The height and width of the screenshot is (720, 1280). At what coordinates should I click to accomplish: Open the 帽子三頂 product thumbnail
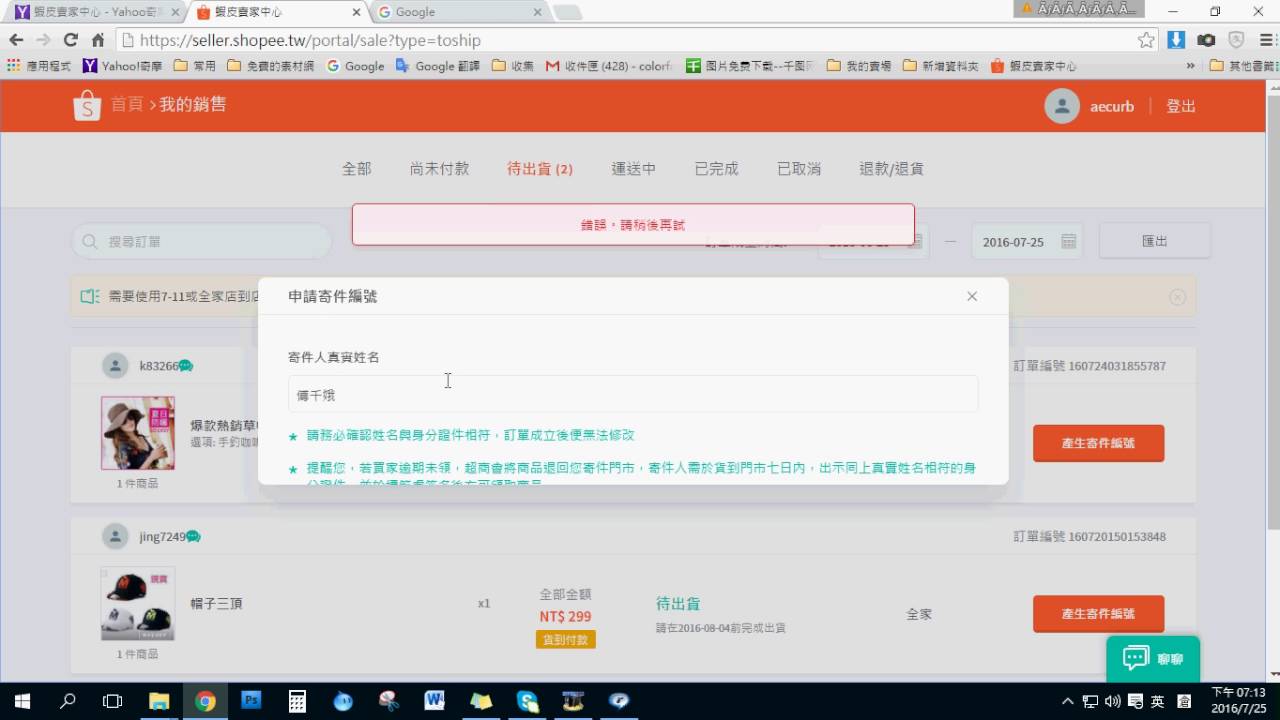[x=138, y=604]
